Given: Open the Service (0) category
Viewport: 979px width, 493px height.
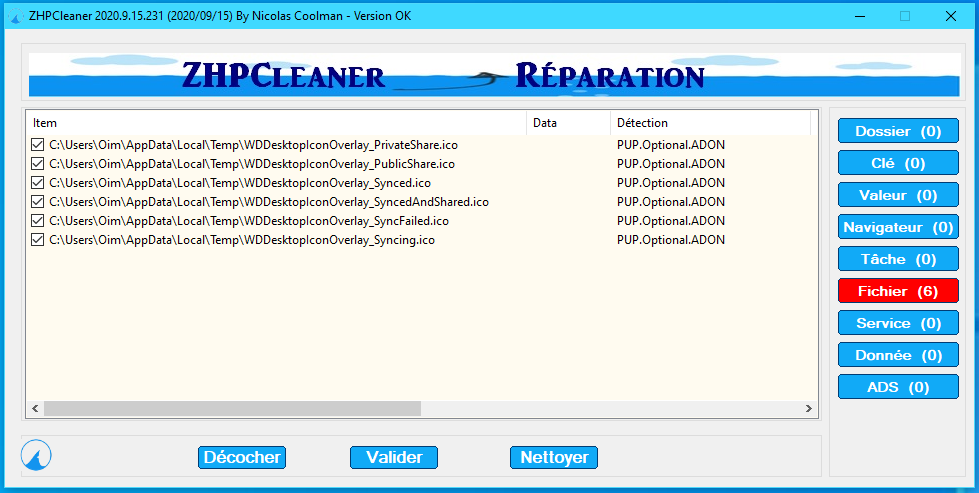Looking at the screenshot, I should point(898,323).
